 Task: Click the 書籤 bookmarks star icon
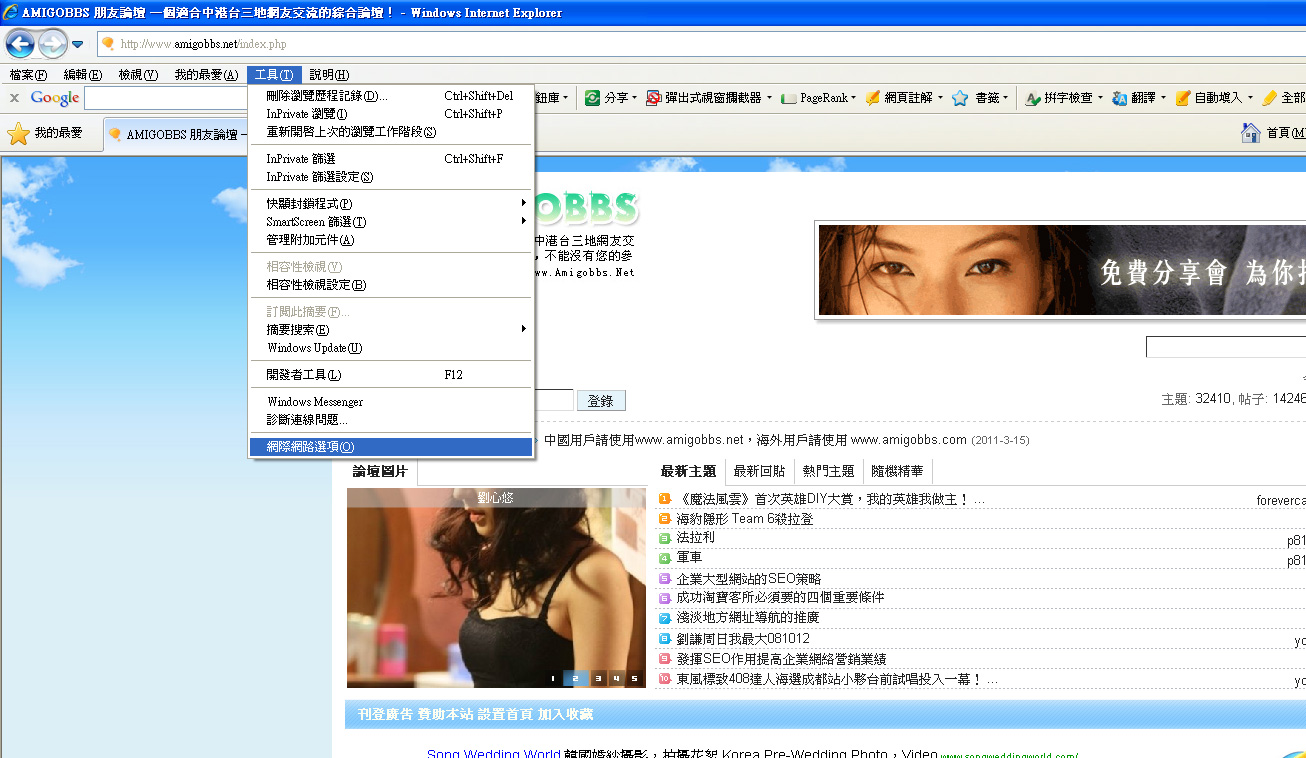coord(960,98)
